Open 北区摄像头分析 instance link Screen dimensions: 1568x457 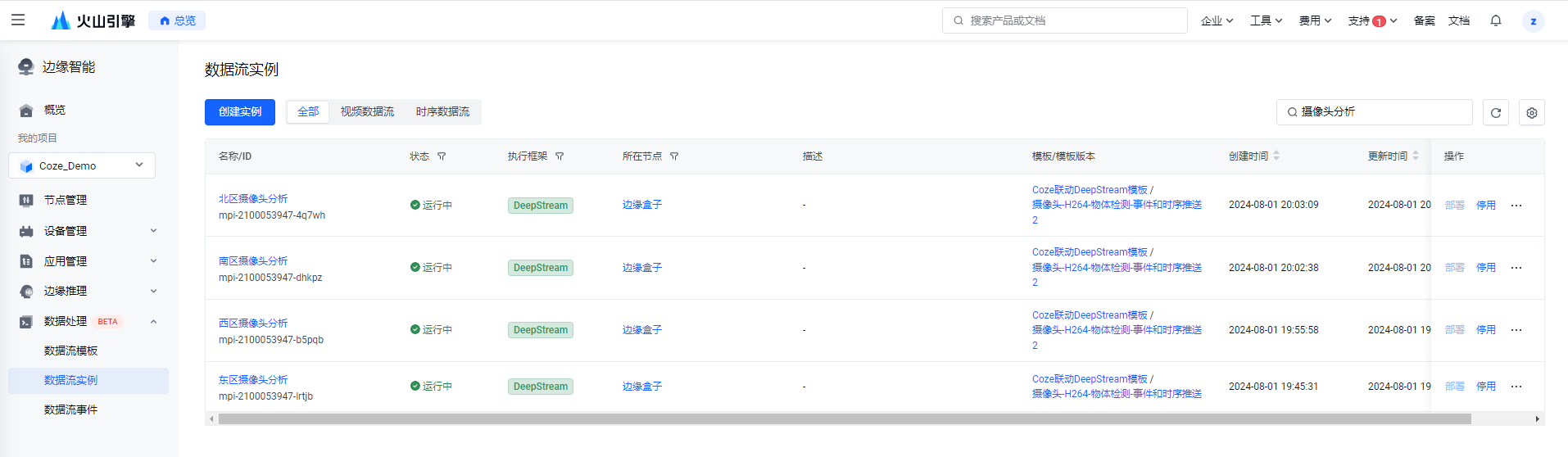tap(253, 199)
